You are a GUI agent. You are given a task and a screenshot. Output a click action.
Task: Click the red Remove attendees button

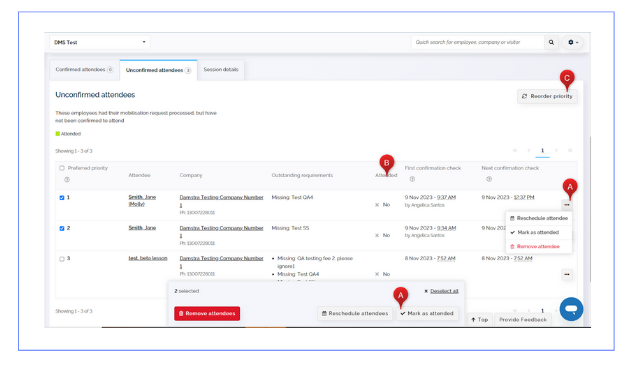207,314
